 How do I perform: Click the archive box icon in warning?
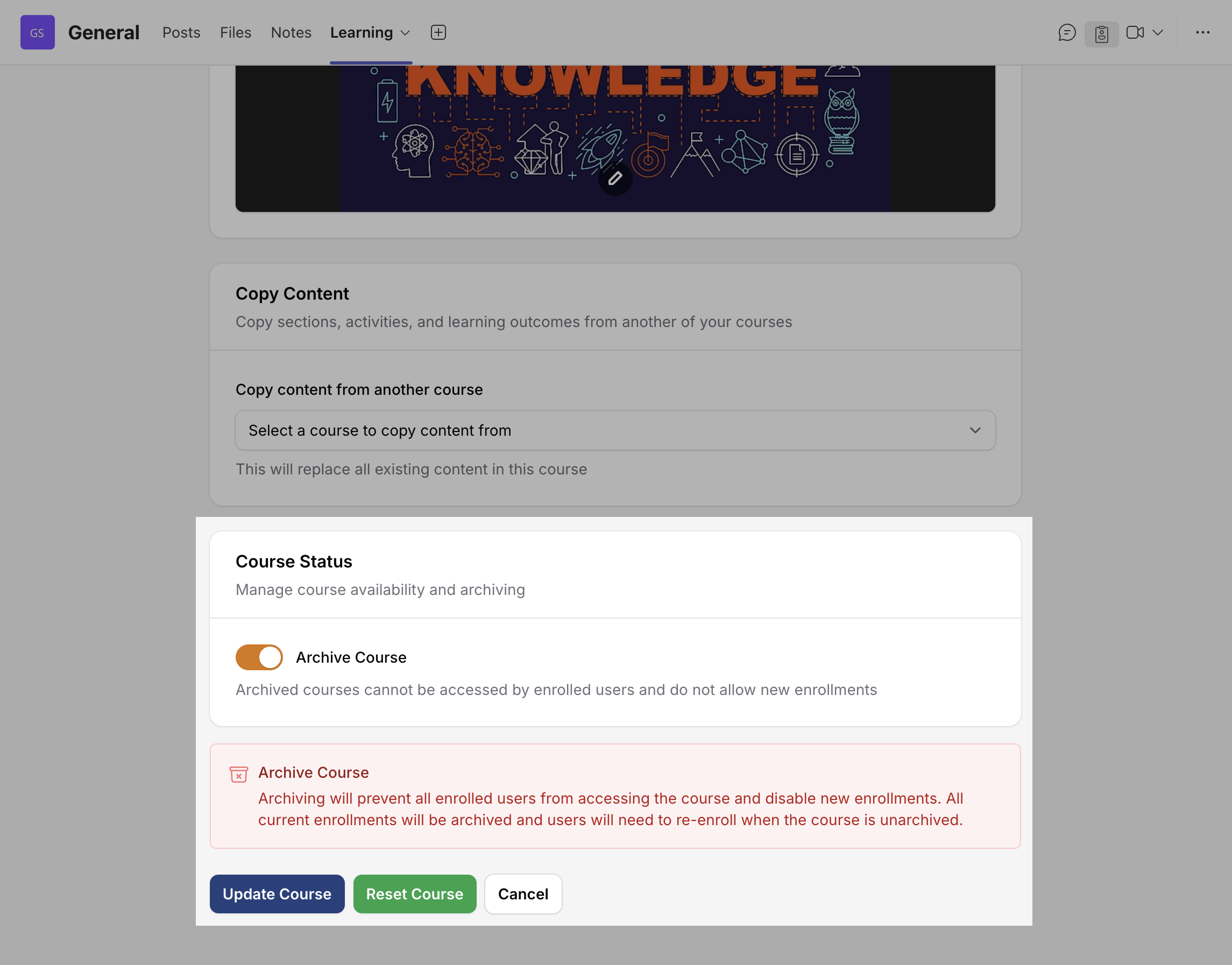click(238, 775)
